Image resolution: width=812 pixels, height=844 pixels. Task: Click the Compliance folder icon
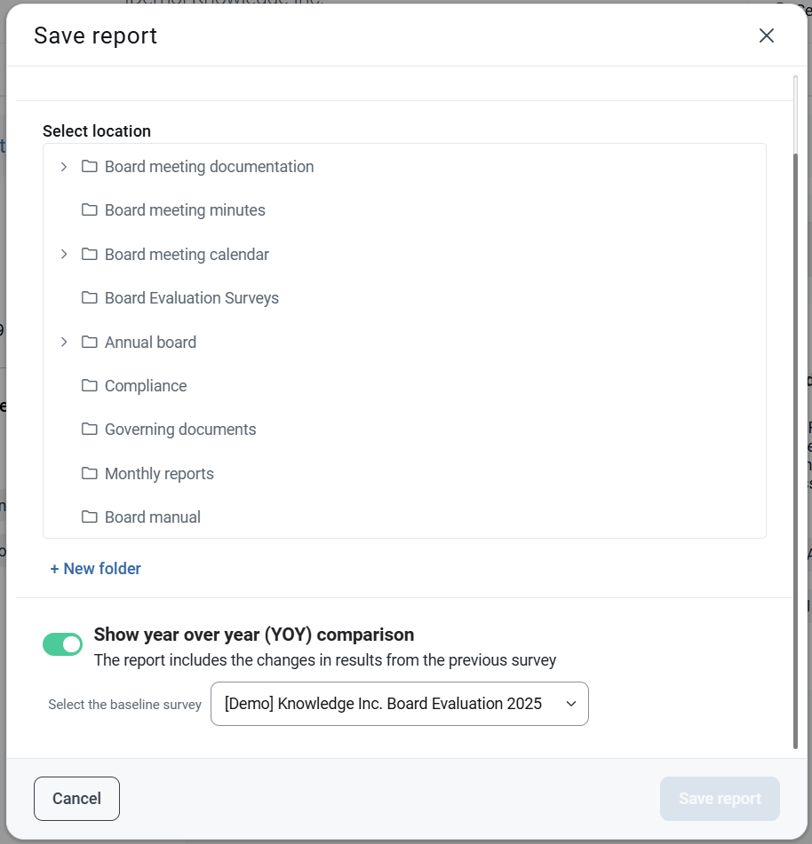(x=89, y=386)
